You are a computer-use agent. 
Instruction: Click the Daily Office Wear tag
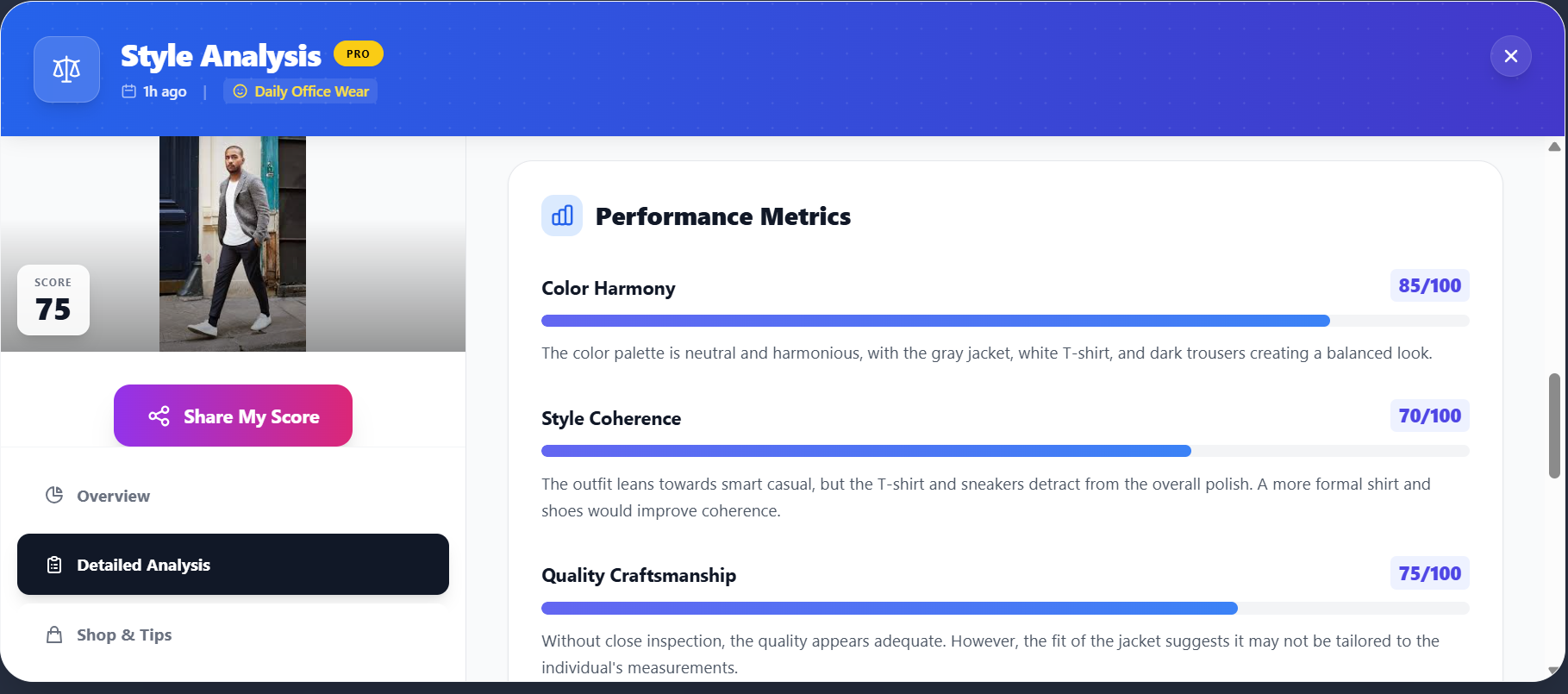point(301,91)
